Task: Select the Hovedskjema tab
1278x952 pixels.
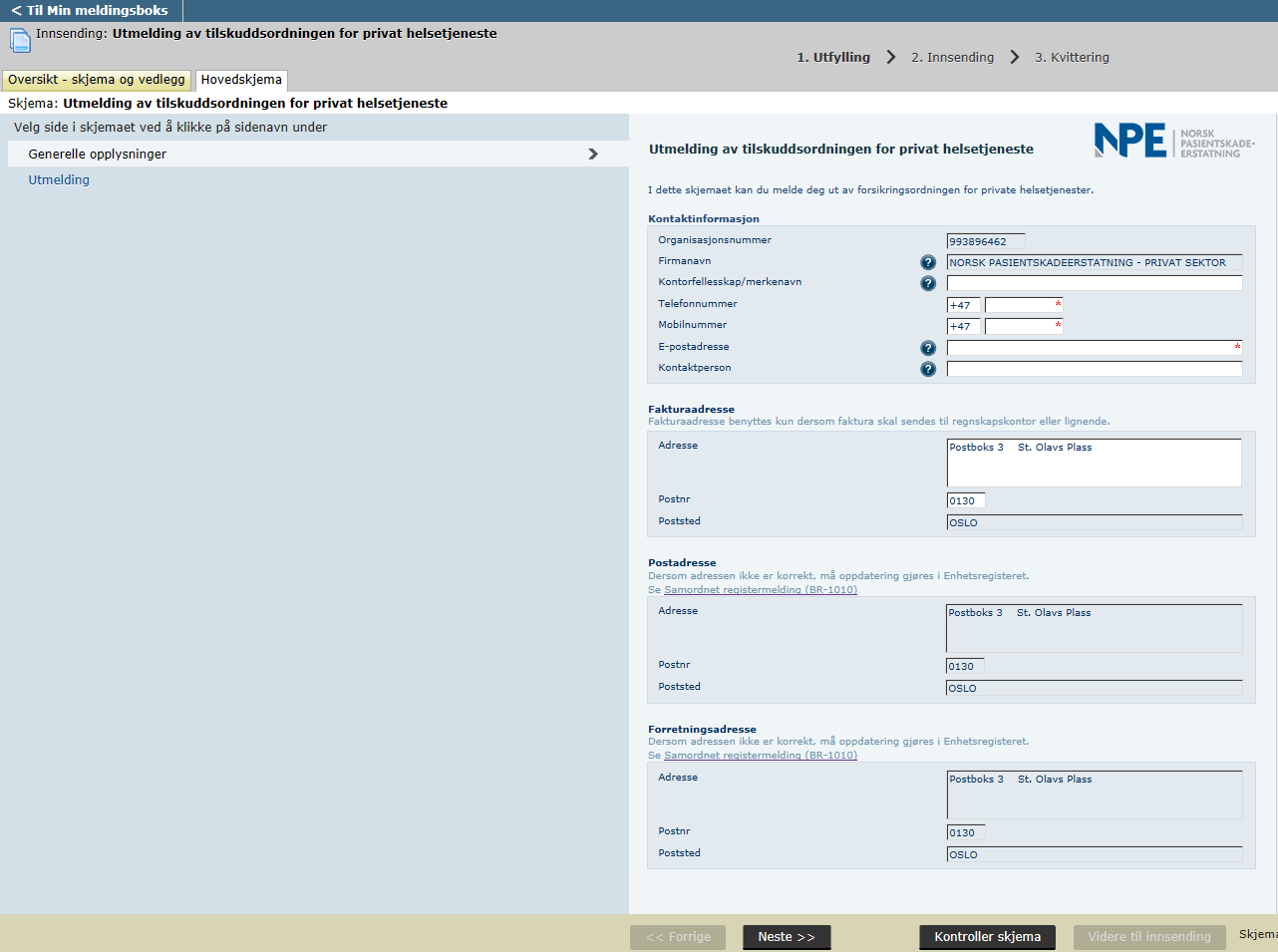Action: point(241,80)
